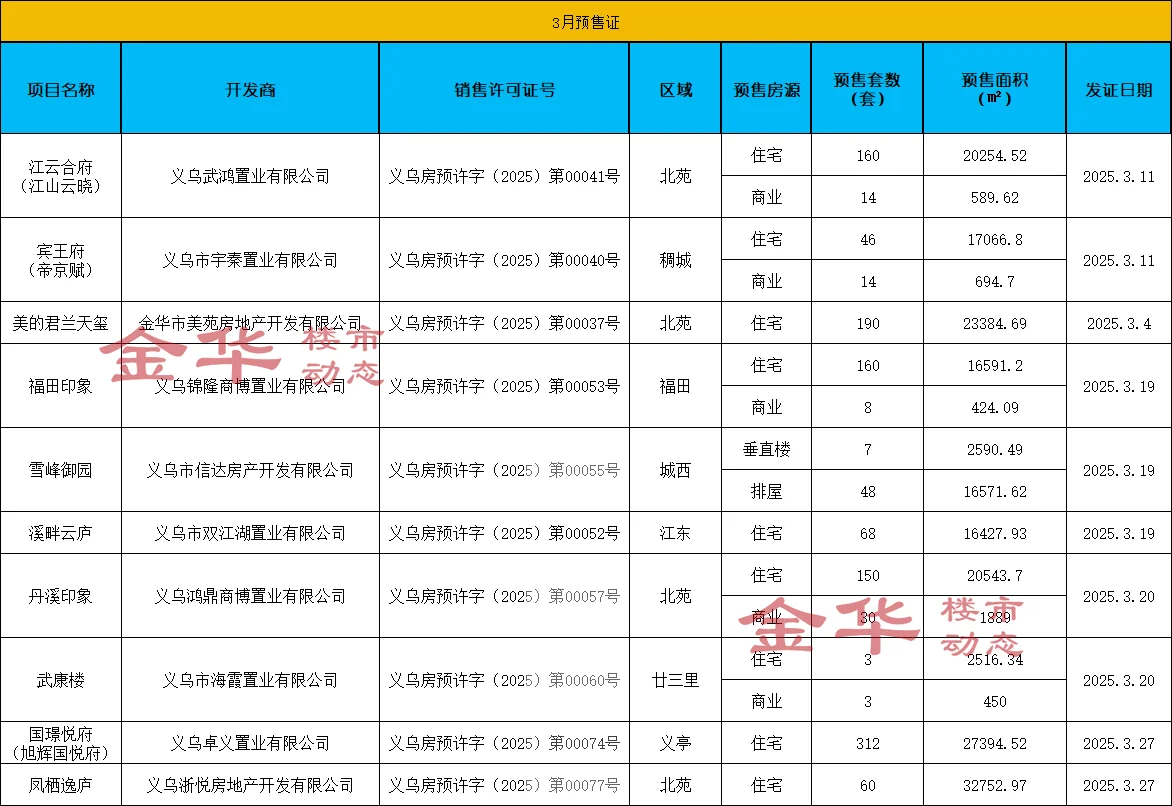Select the 预售房源 column header
Screen dimensions: 1172x806
pos(766,89)
